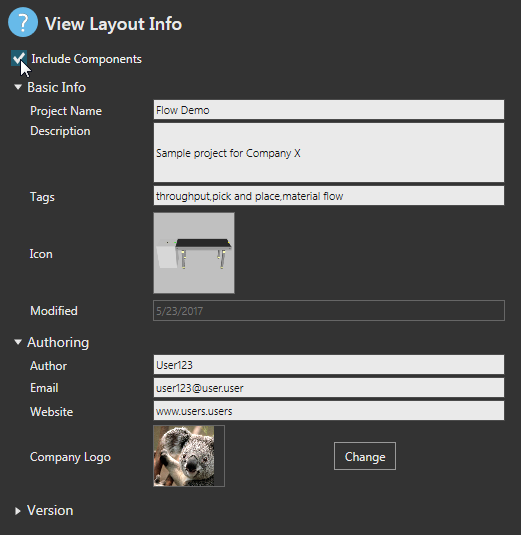
Task: Click the Change button for company logo
Action: click(365, 456)
